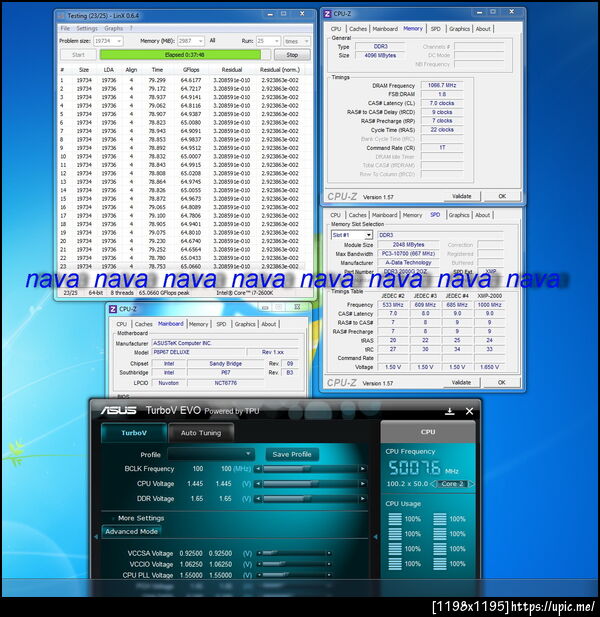The width and height of the screenshot is (600, 617).
Task: Click the Elapsed progress bar in LinX
Action: click(185, 55)
